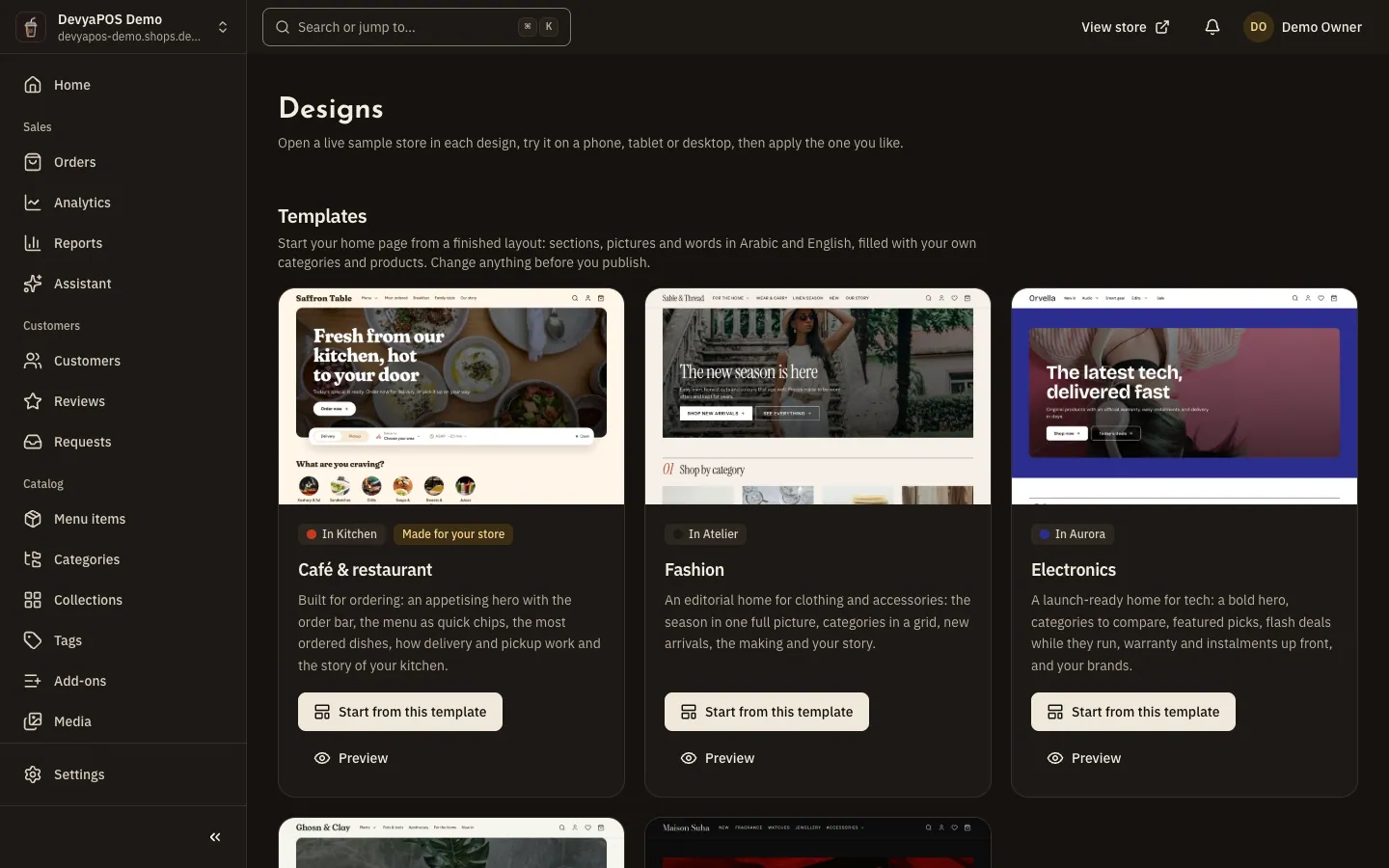Click the Menu items box icon
This screenshot has width=1389, height=868.
point(33,519)
